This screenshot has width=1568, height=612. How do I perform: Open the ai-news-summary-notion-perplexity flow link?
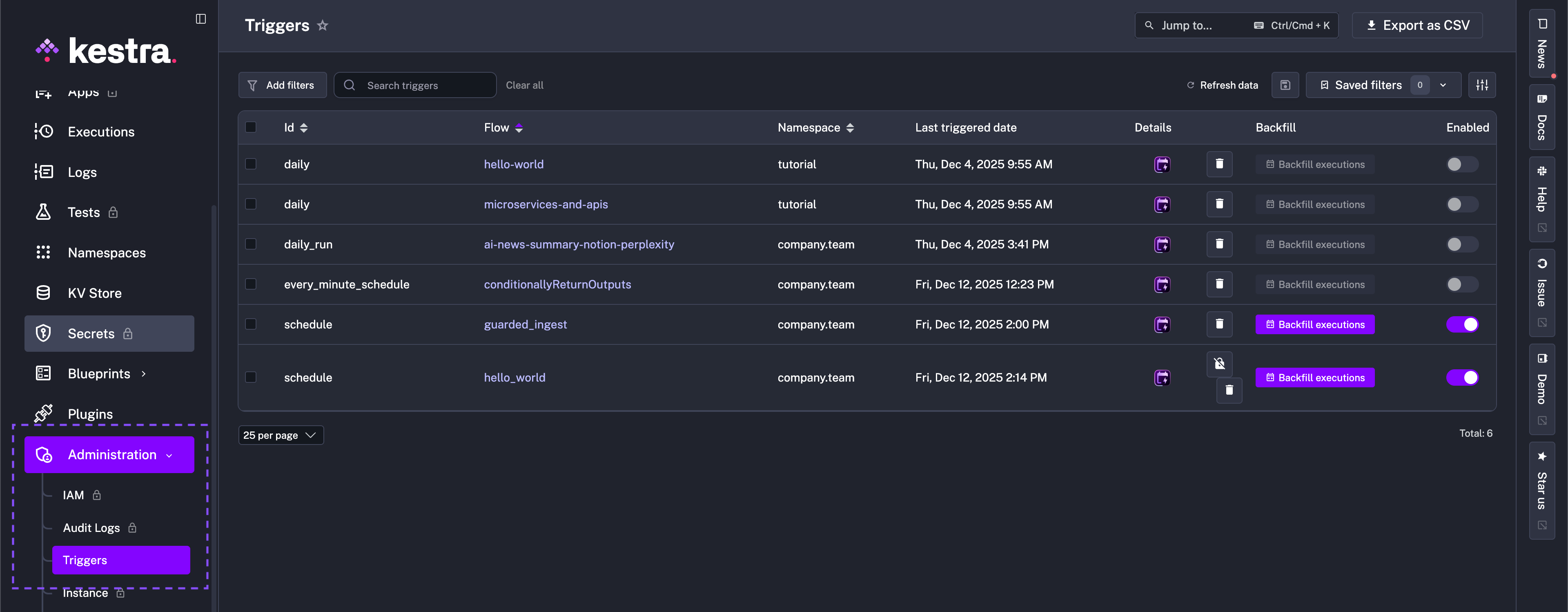(x=578, y=244)
